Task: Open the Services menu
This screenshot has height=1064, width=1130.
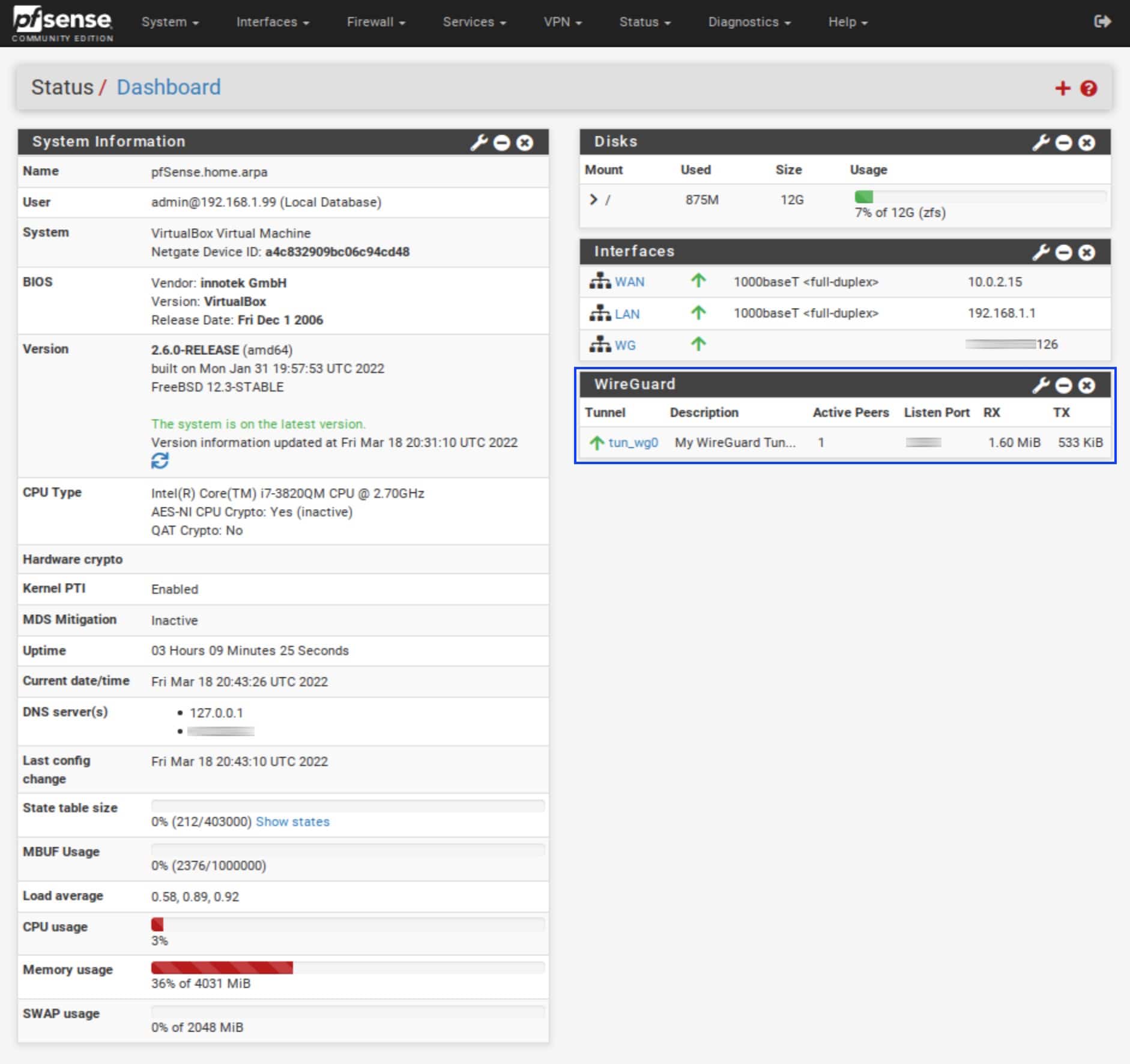Action: pos(474,22)
